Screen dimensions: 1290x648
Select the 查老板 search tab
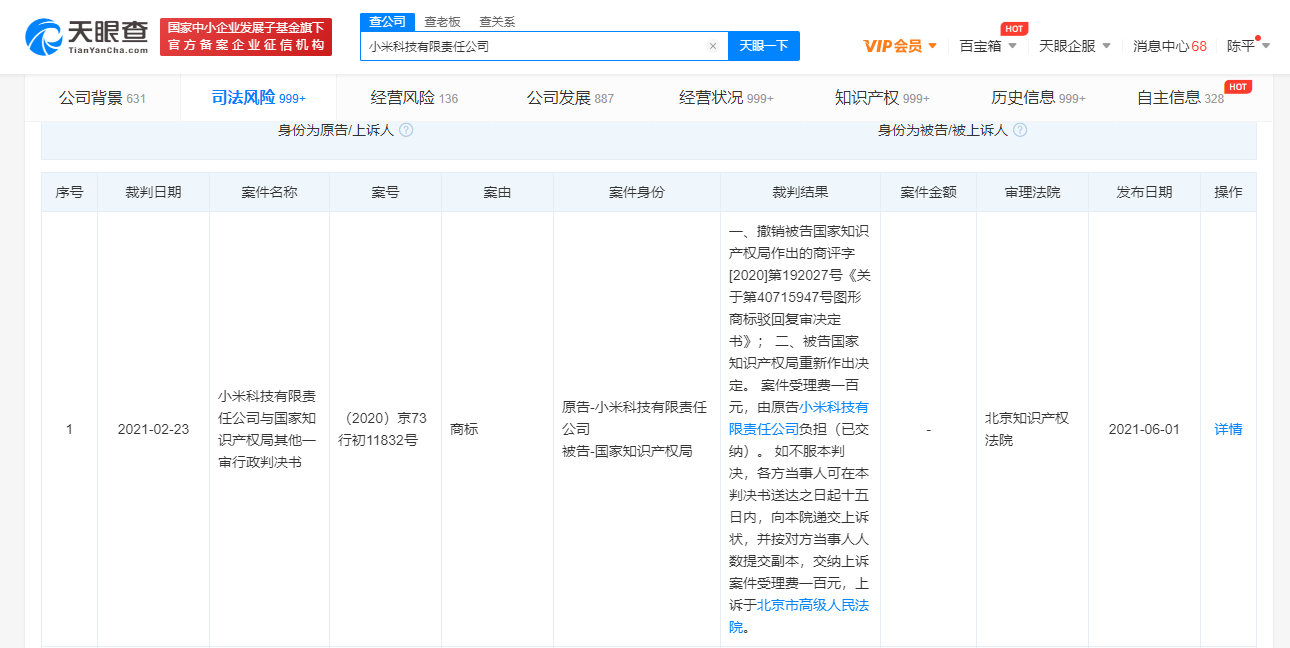click(x=441, y=22)
